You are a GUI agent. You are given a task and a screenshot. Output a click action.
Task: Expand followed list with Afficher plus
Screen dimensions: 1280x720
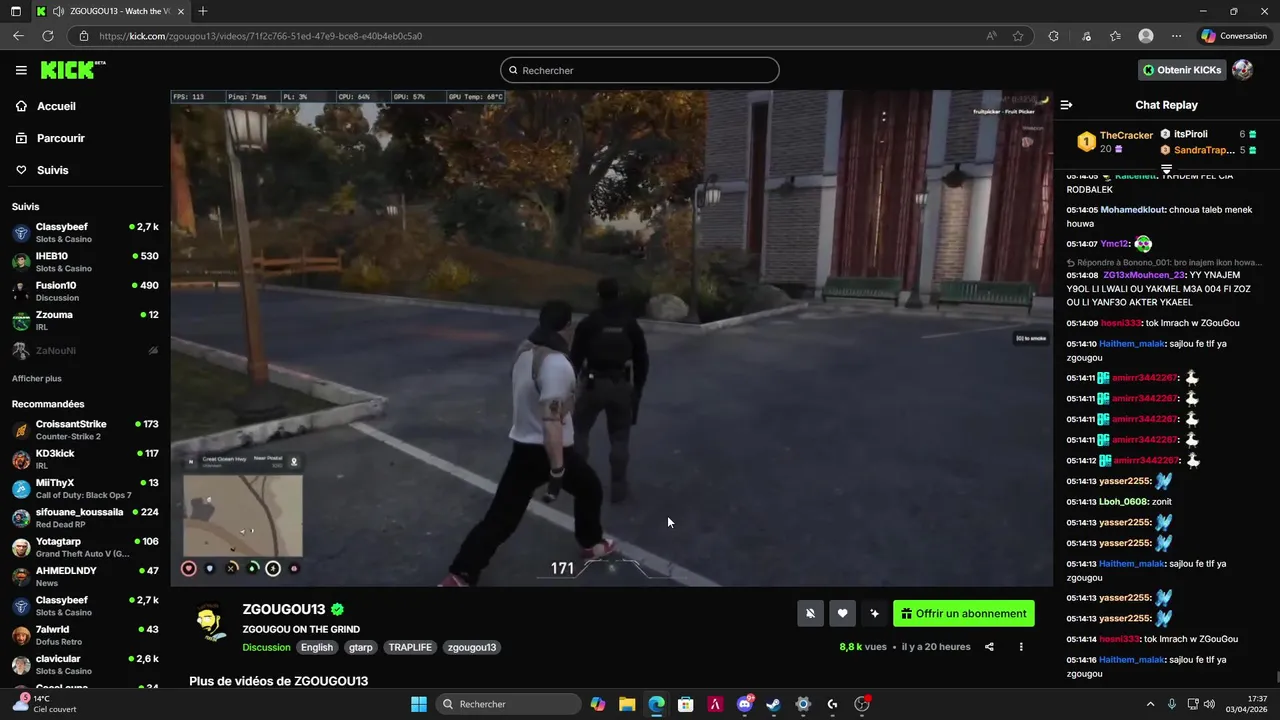[x=37, y=379]
